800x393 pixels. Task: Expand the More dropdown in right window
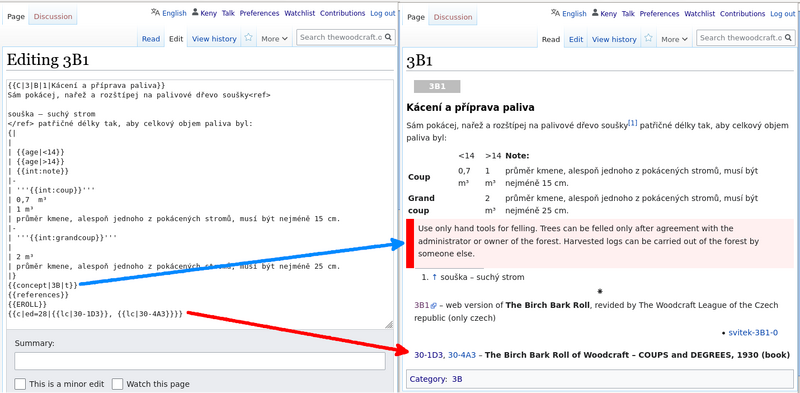(x=674, y=39)
